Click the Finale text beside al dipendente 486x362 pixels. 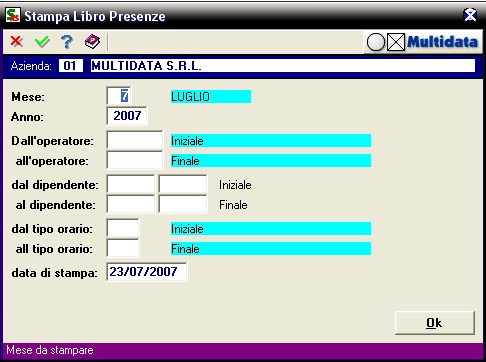(233, 205)
